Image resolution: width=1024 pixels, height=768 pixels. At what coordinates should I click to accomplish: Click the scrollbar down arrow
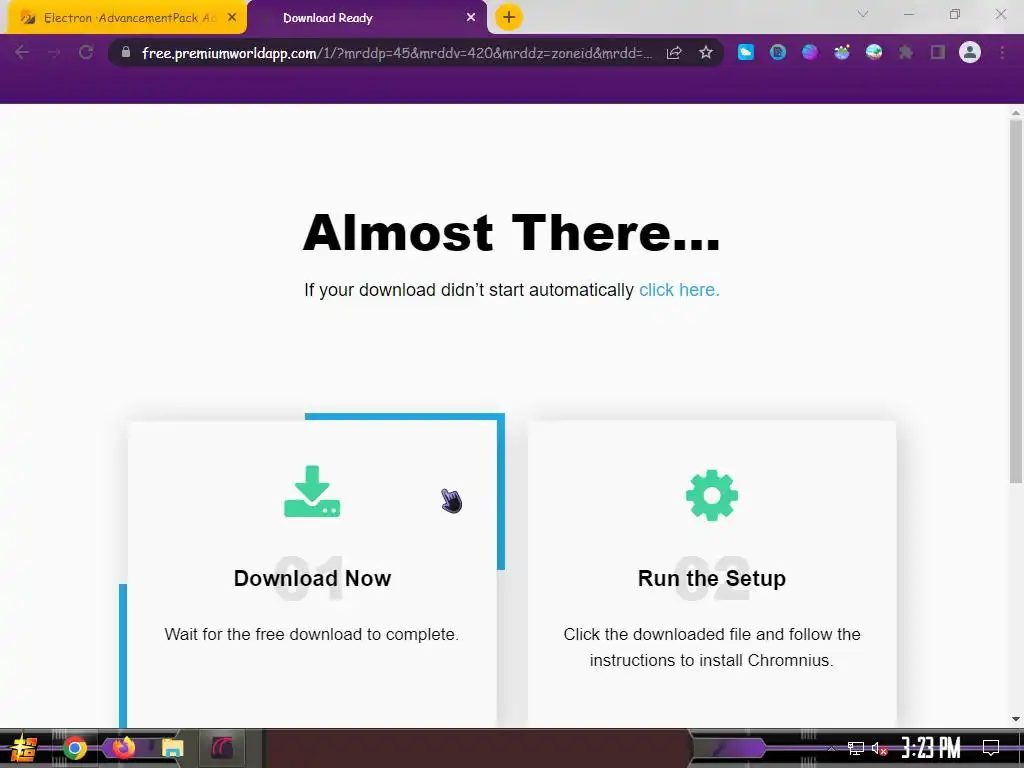click(1016, 719)
